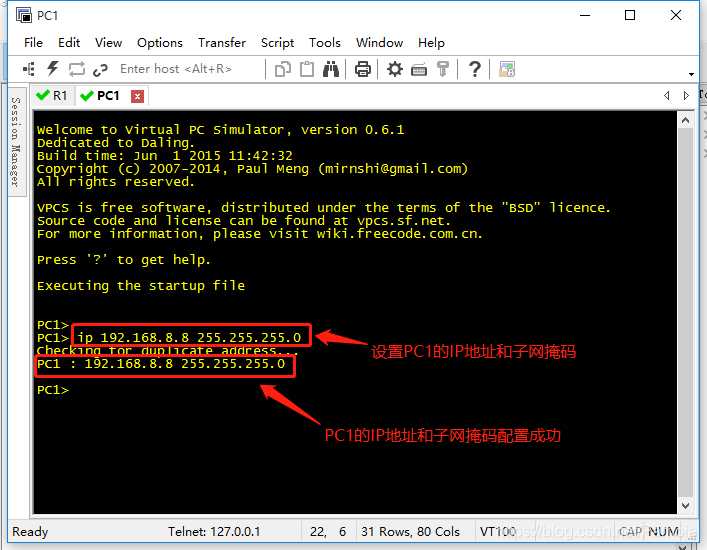Click the 'ip 192.168.8.8 255.255.255.0' command
The height and width of the screenshot is (550, 707).
click(189, 338)
